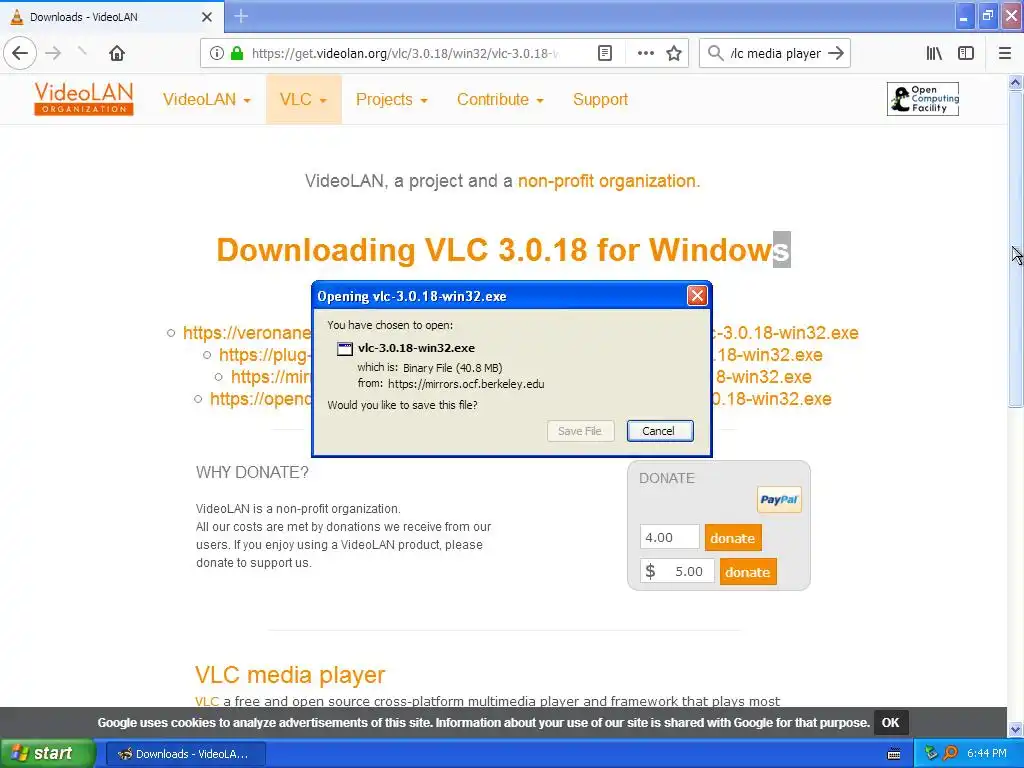Click the green secure padlock icon
This screenshot has height=768, width=1024.
(237, 53)
